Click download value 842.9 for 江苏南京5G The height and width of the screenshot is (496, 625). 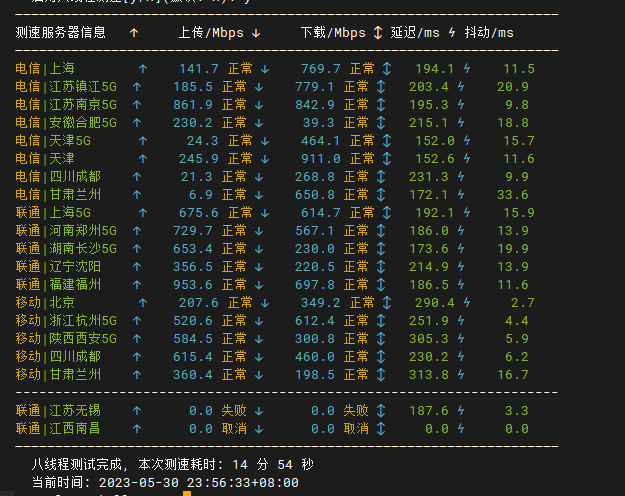tap(314, 104)
